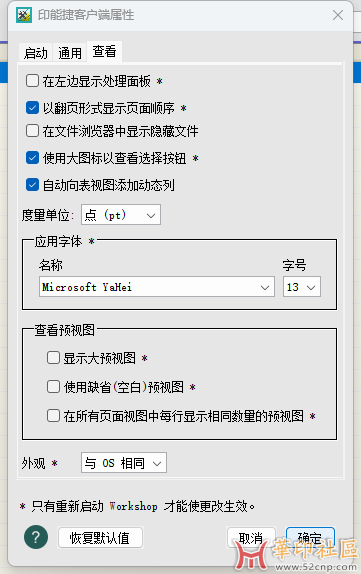
Task: Click the 恢复默认值 button
Action: click(x=100, y=537)
